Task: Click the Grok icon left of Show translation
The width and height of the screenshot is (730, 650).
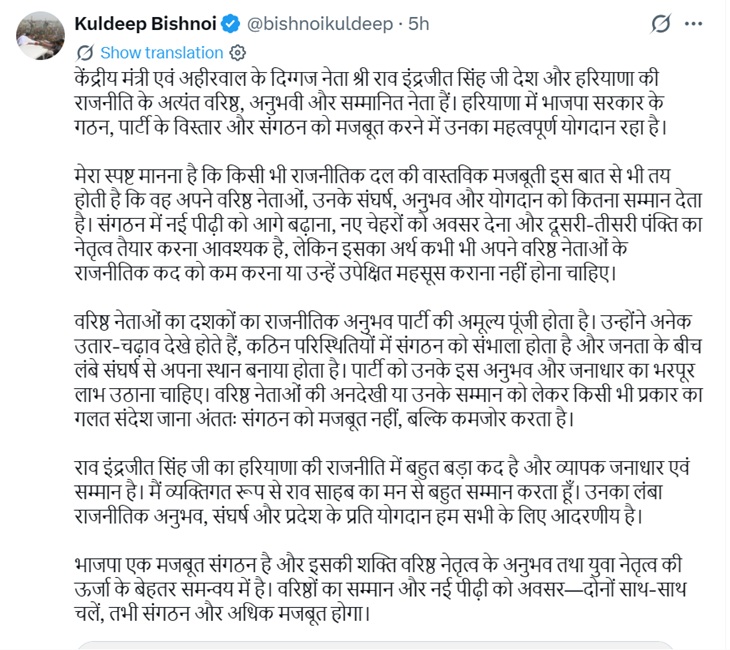Action: click(85, 53)
